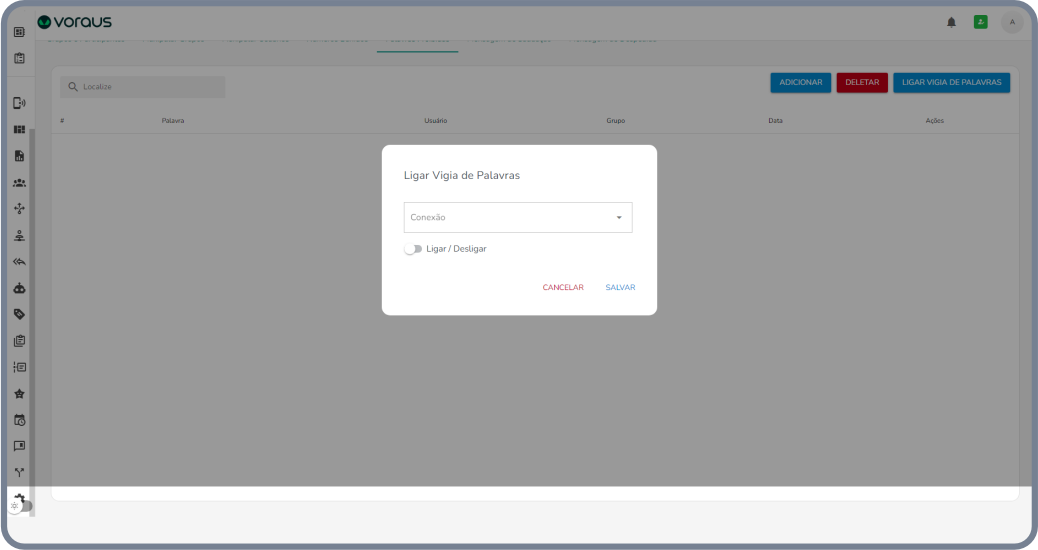Click the green contact icon in header
Screen dimensions: 1038x550
[x=980, y=22]
